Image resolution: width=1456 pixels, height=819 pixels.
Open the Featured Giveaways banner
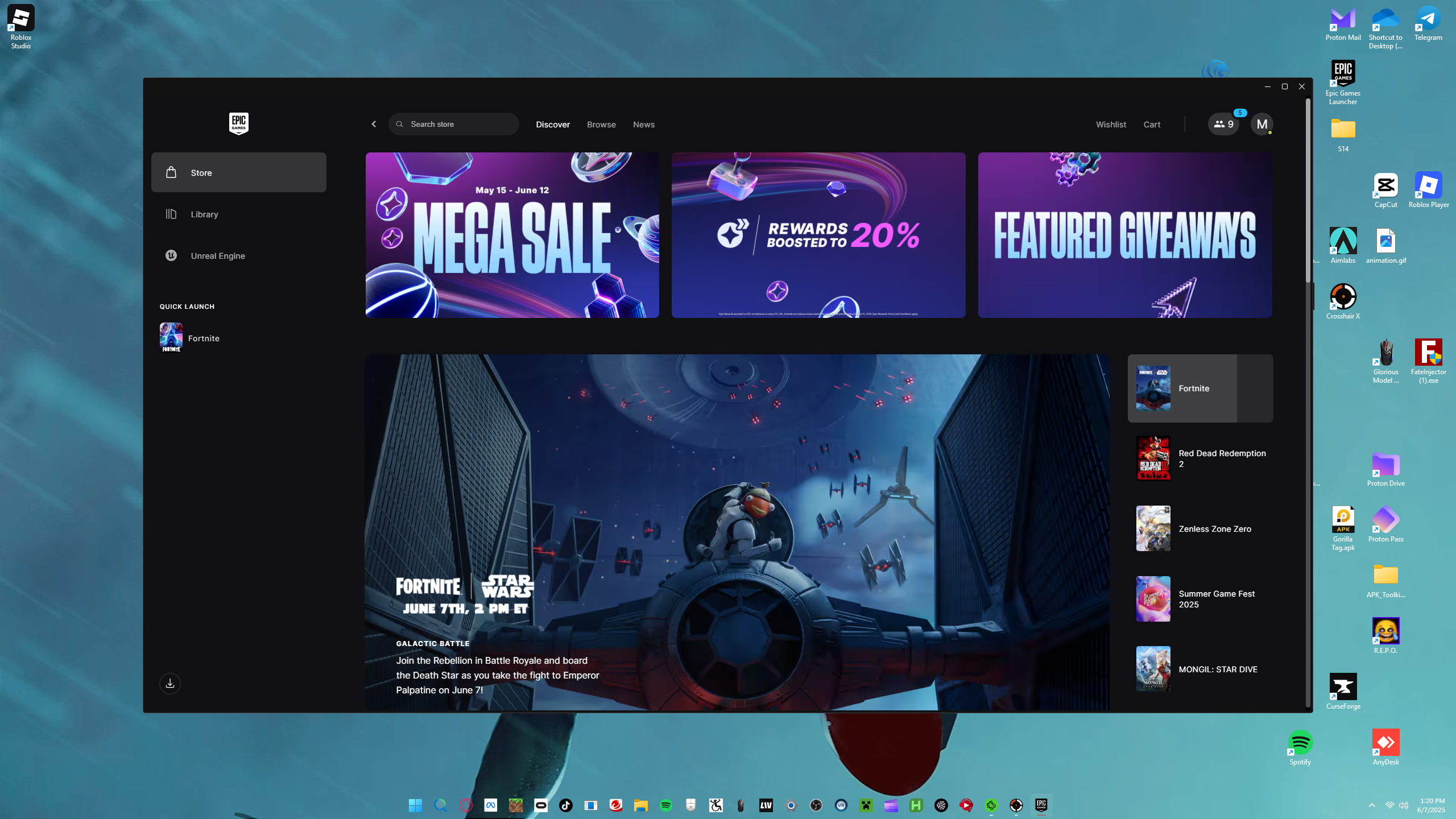pyautogui.click(x=1124, y=235)
